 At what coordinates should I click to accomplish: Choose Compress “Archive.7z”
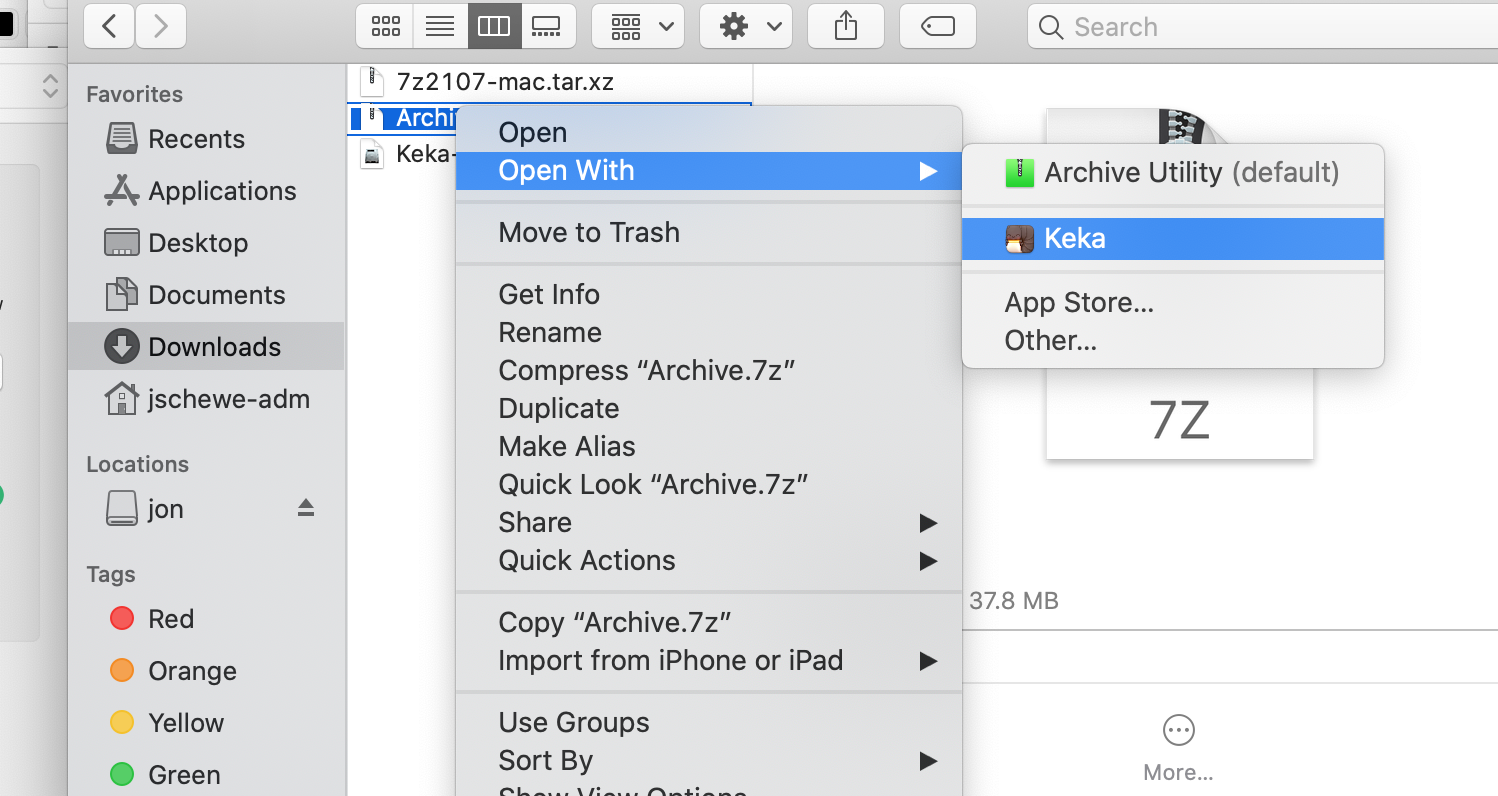pos(709,370)
